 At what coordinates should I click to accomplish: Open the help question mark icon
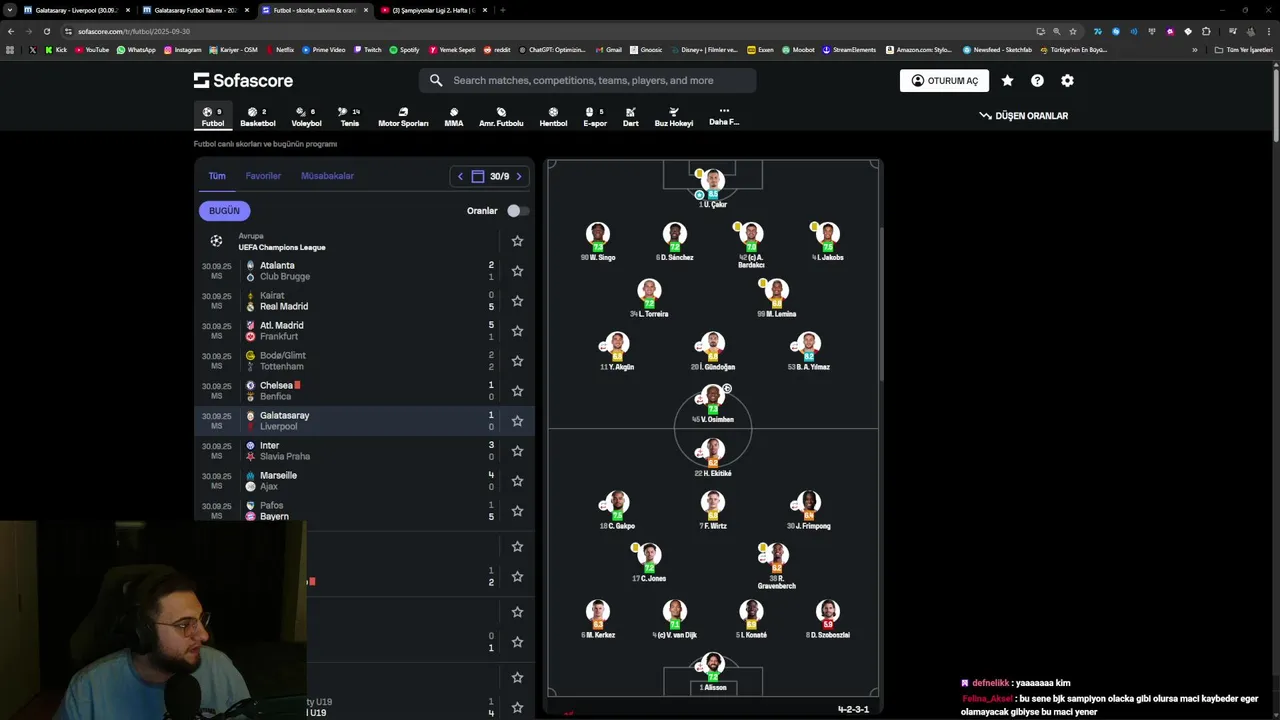(x=1037, y=81)
